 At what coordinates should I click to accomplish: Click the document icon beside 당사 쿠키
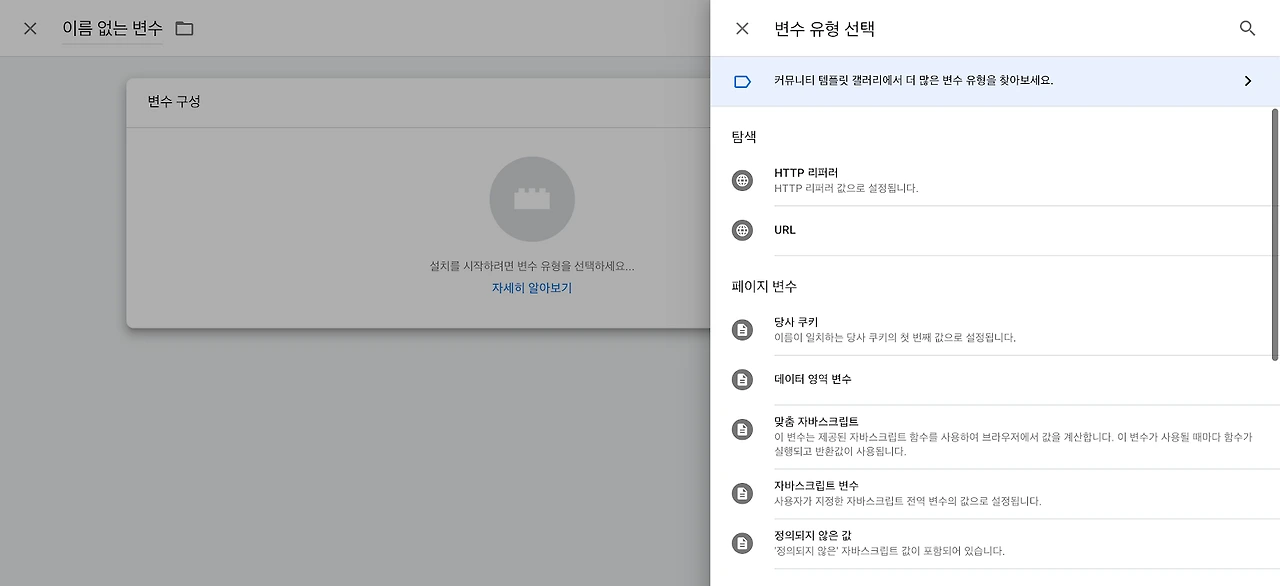pos(742,330)
